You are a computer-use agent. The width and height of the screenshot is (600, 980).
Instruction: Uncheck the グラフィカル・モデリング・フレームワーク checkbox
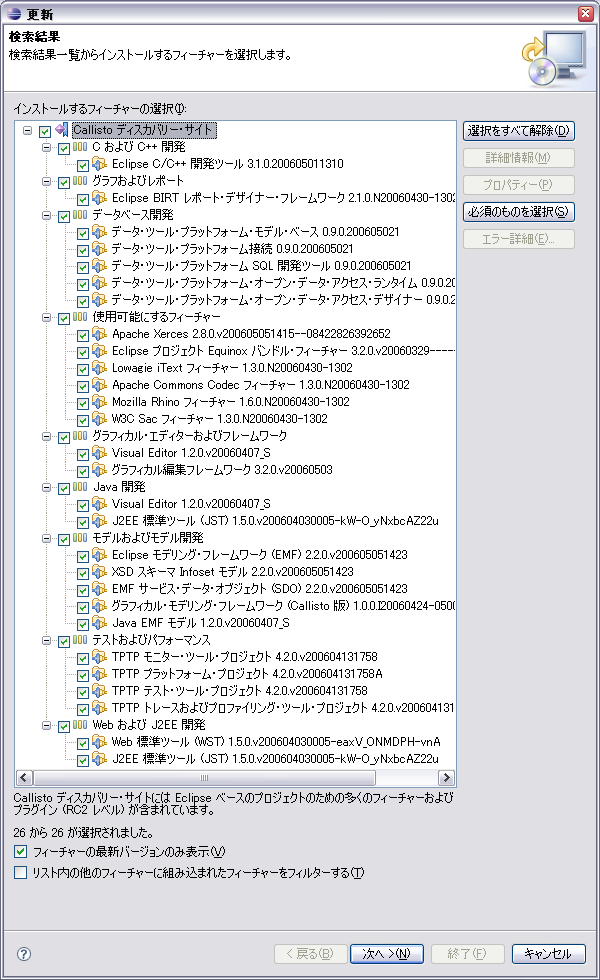point(82,608)
